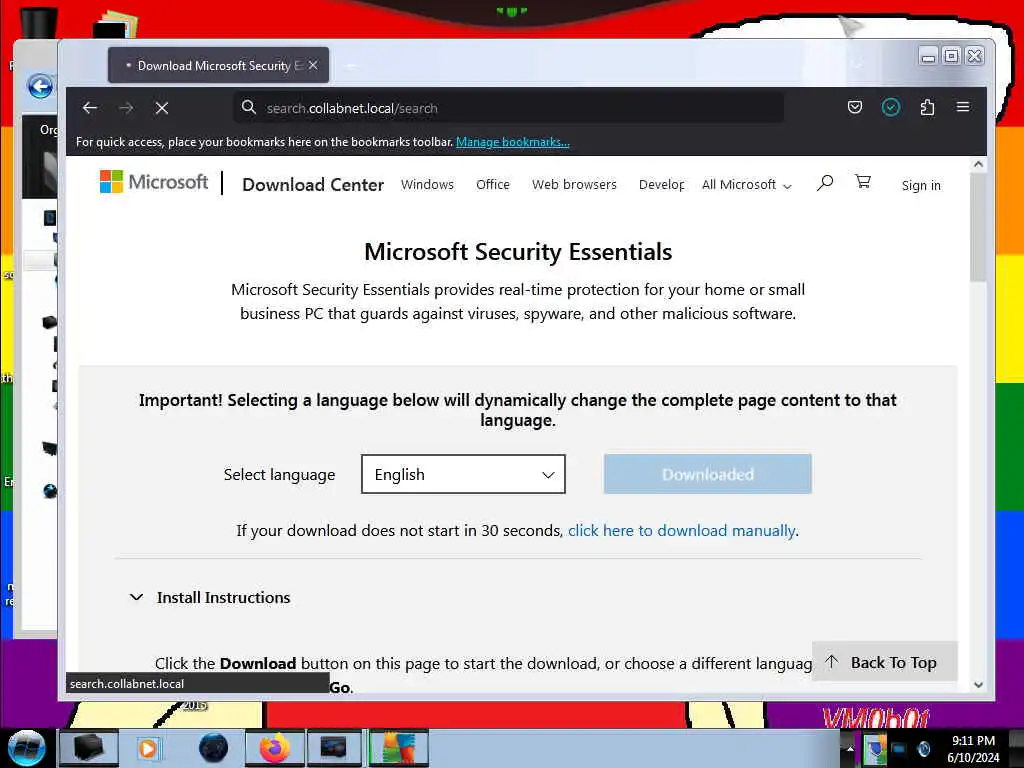Show hidden tray icons arrow
This screenshot has height=768, width=1024.
pyautogui.click(x=850, y=748)
